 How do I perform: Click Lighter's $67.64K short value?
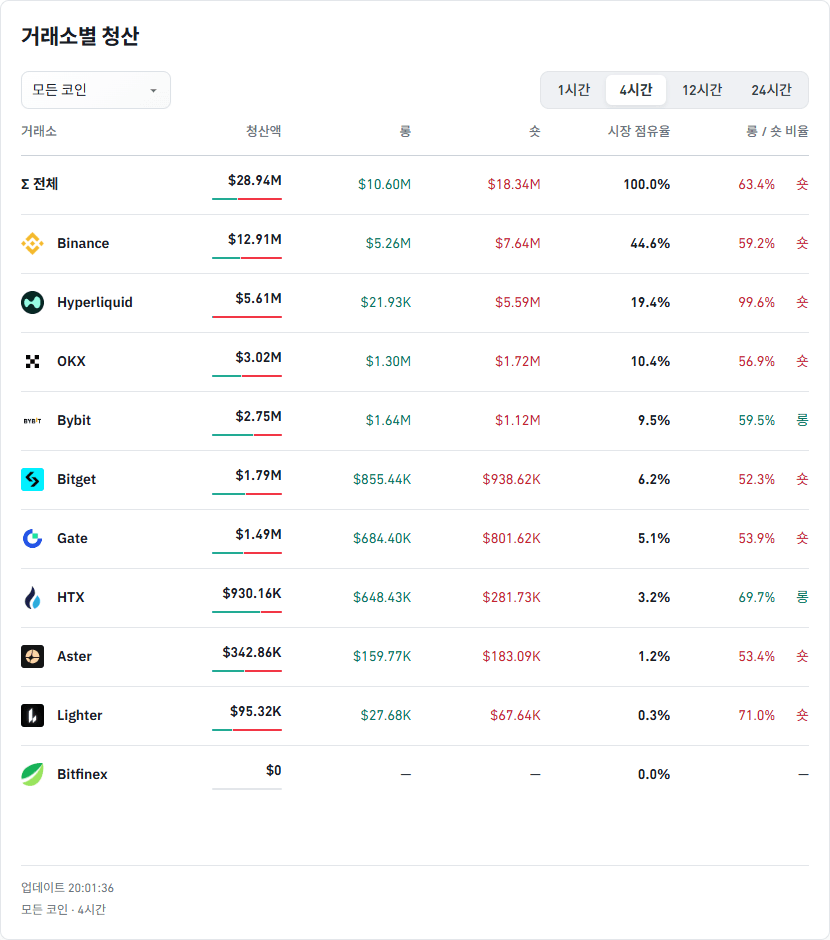(515, 715)
